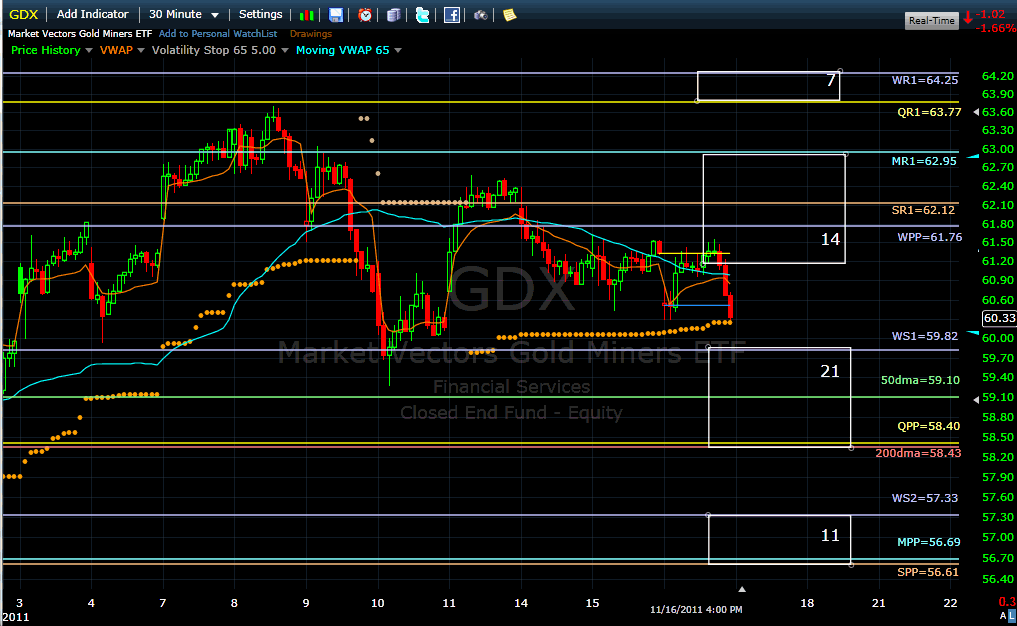Viewport: 1017px width, 626px height.
Task: Open chart Settings
Action: (260, 14)
